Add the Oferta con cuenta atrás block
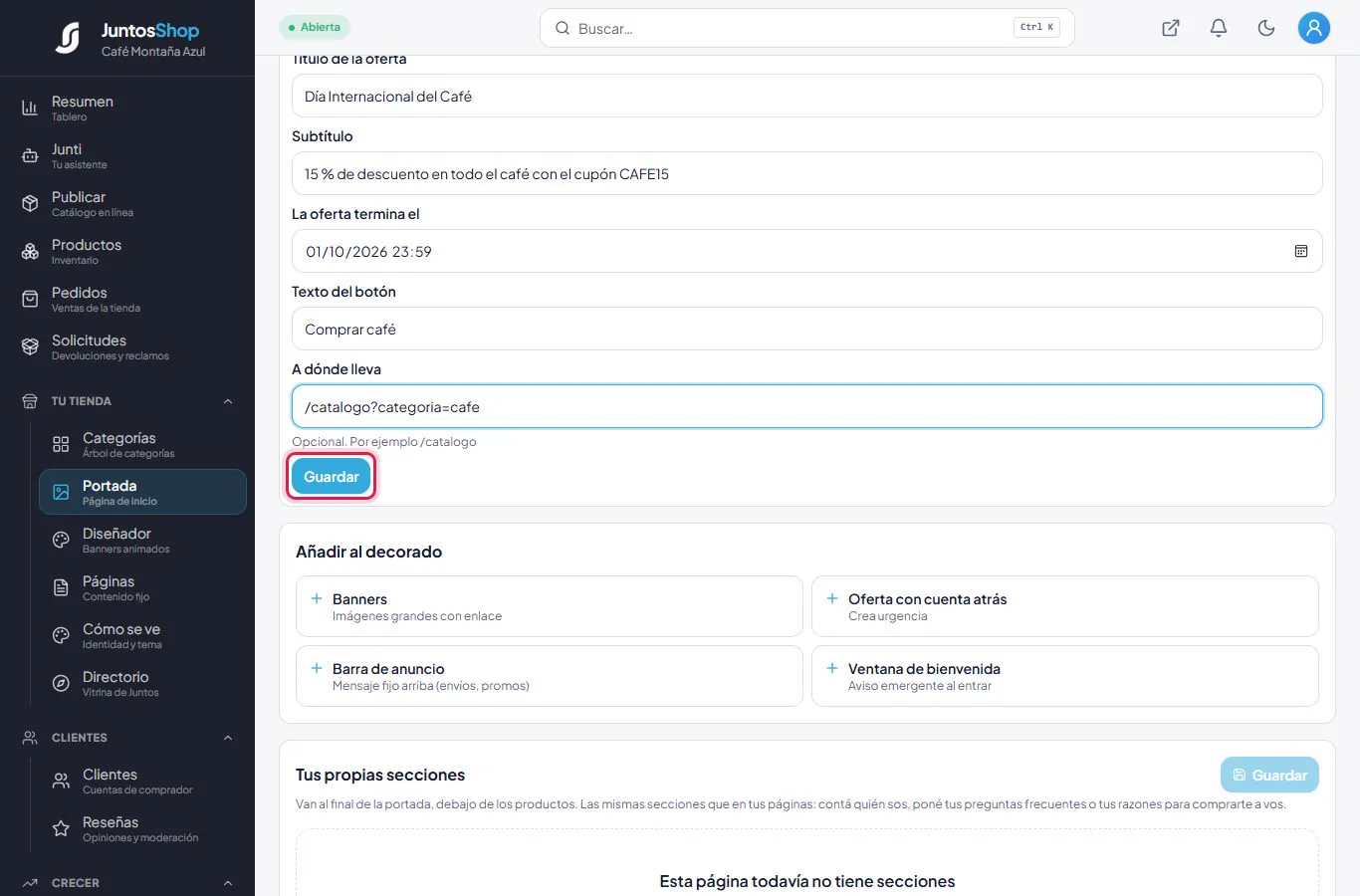This screenshot has height=896, width=1360. point(1065,606)
